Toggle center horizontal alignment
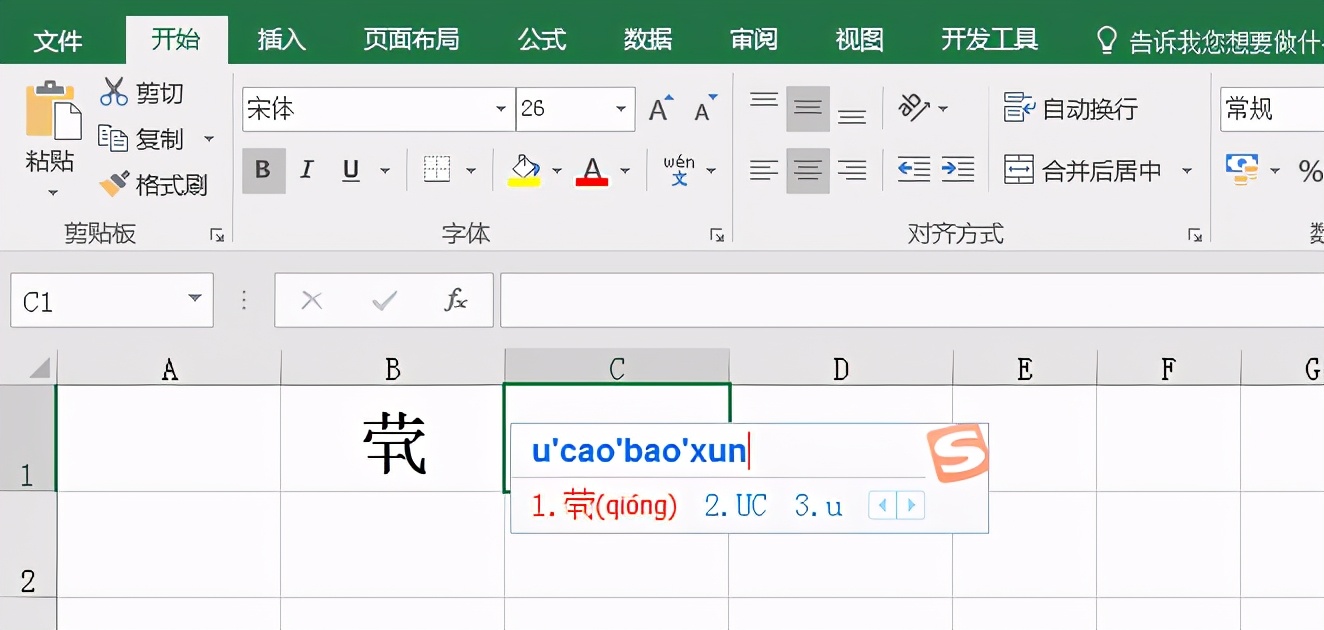1324x630 pixels. pos(808,170)
